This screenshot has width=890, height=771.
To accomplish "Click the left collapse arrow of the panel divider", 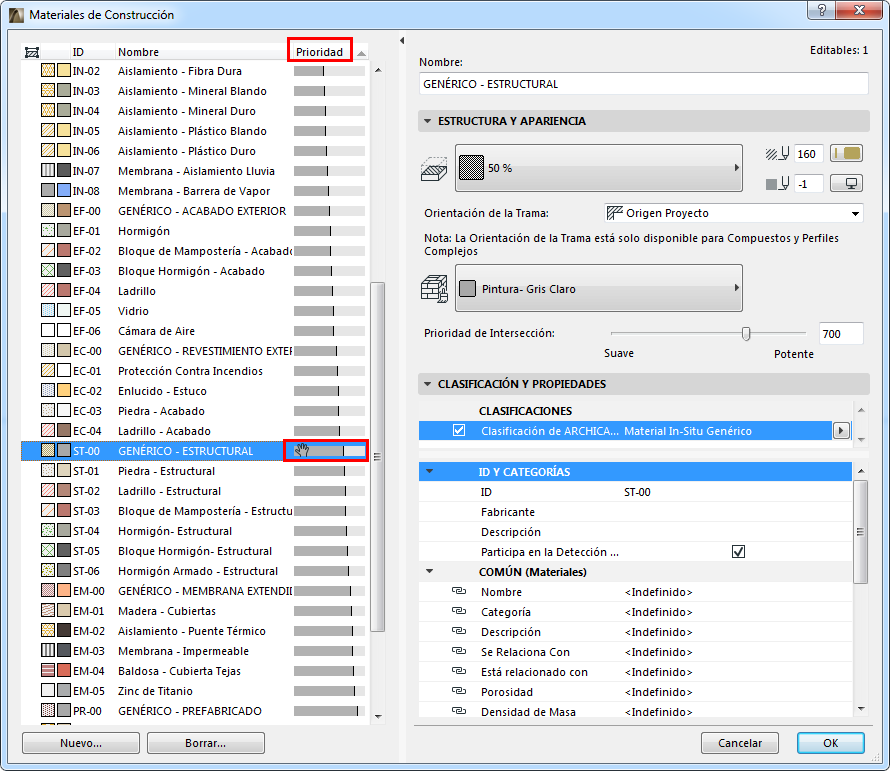I will [x=402, y=40].
